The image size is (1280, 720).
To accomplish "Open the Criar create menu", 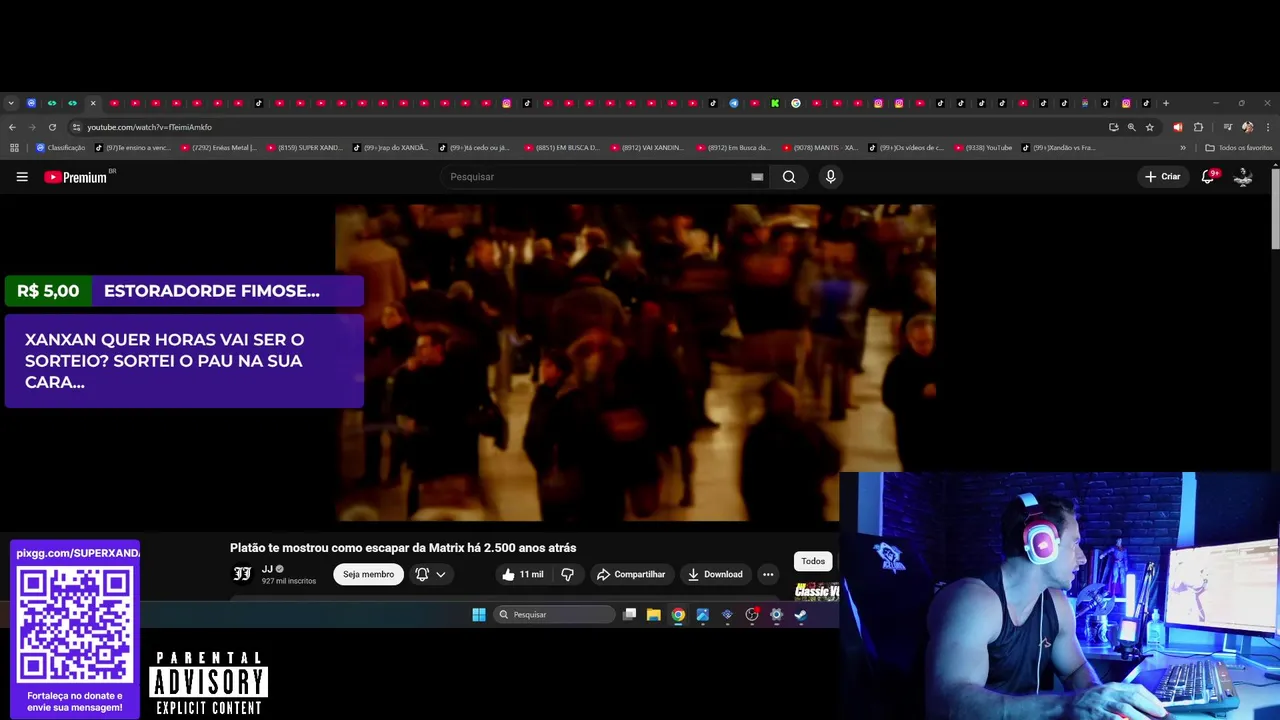I will tap(1163, 177).
